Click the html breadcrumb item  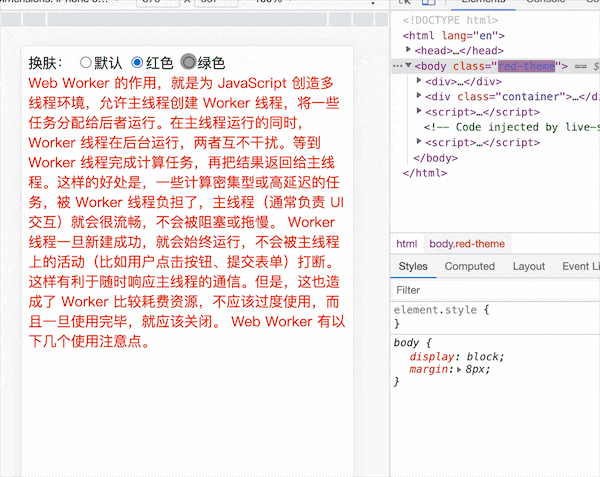coord(406,244)
